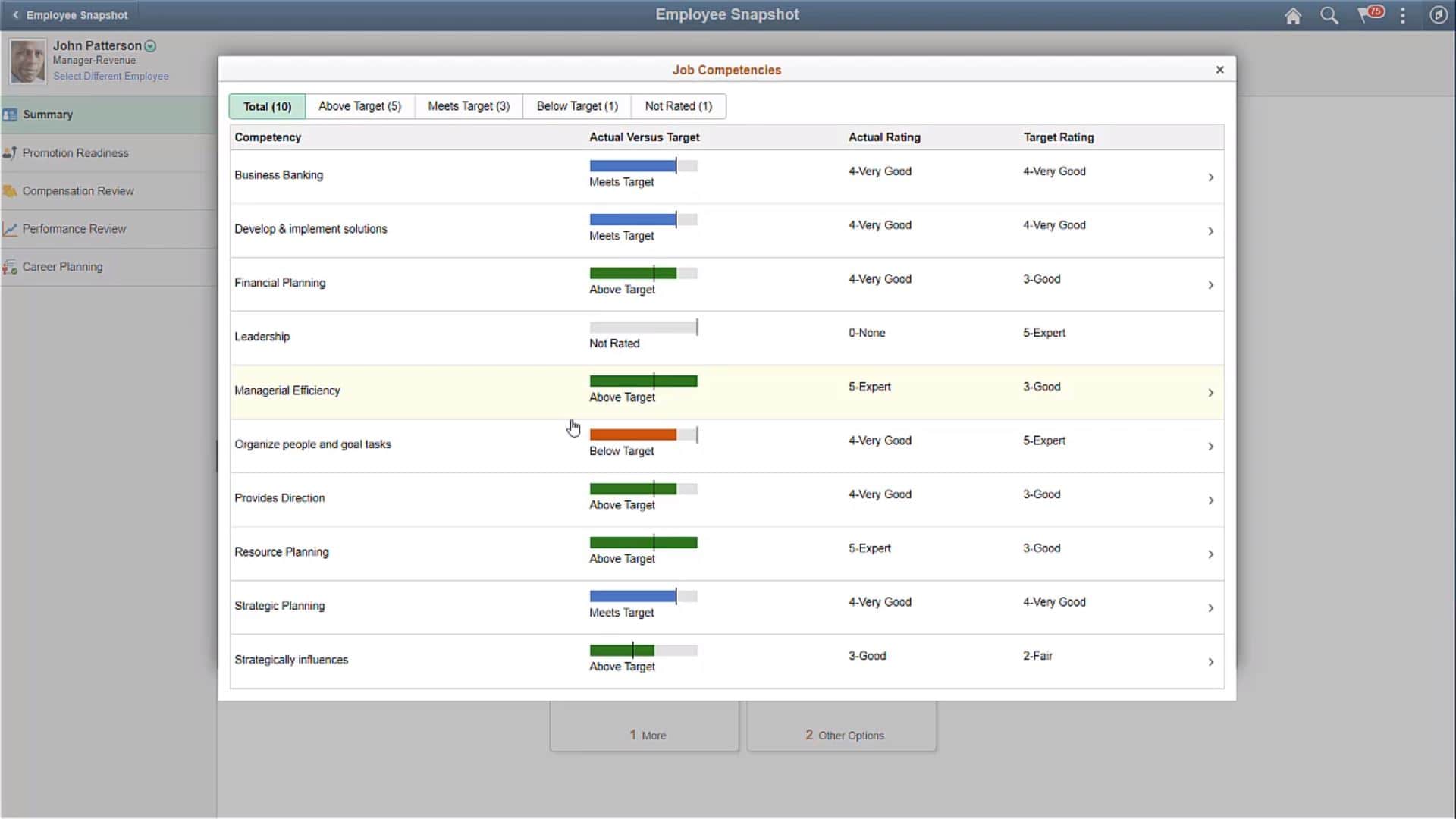Switch to the Above Target (5) tab
Viewport: 1456px width, 819px height.
pyautogui.click(x=359, y=106)
